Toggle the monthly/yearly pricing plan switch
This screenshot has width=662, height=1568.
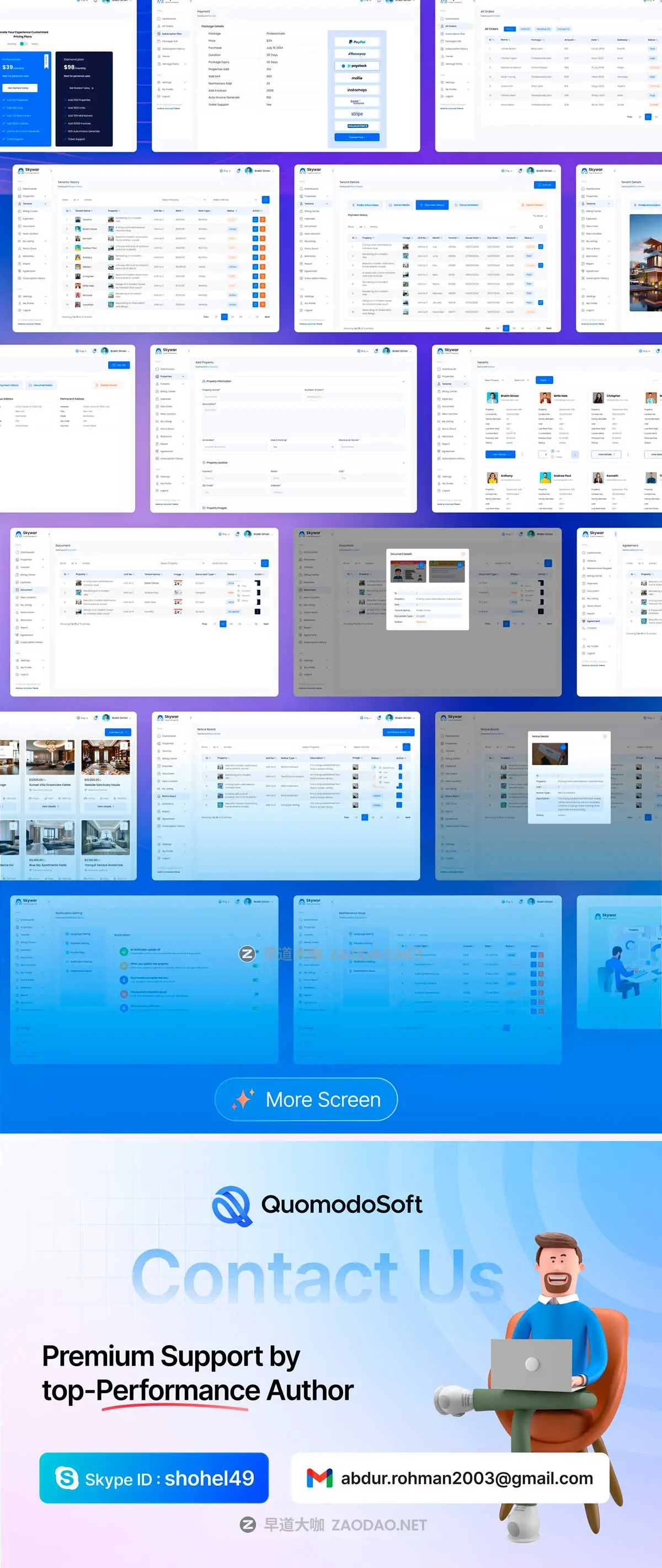point(23,44)
